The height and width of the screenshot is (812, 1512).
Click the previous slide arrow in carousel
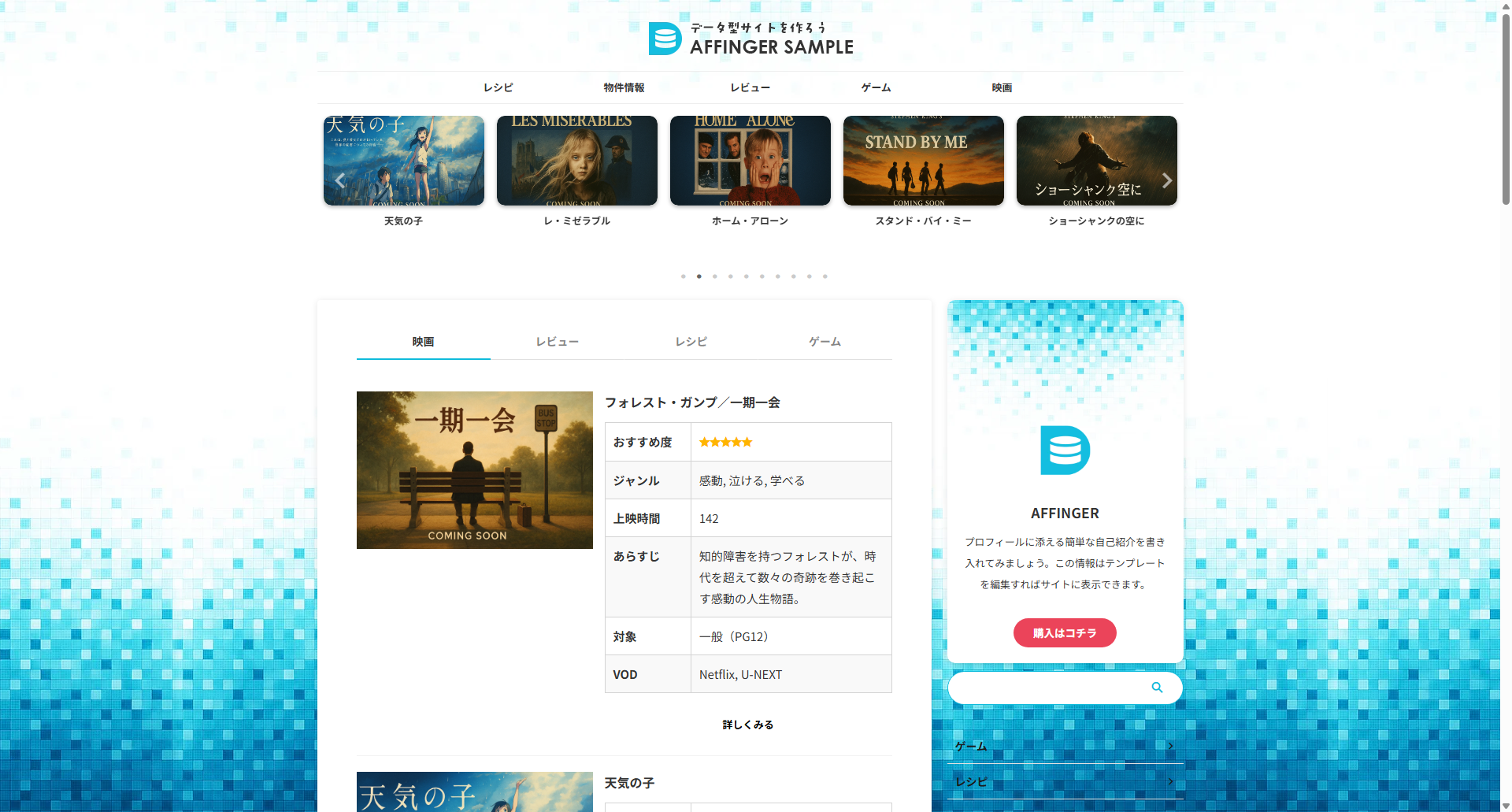(340, 180)
